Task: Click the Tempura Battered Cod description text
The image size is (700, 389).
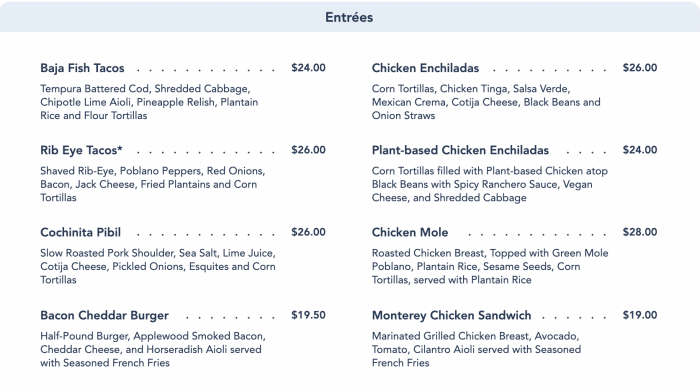Action: [149, 102]
